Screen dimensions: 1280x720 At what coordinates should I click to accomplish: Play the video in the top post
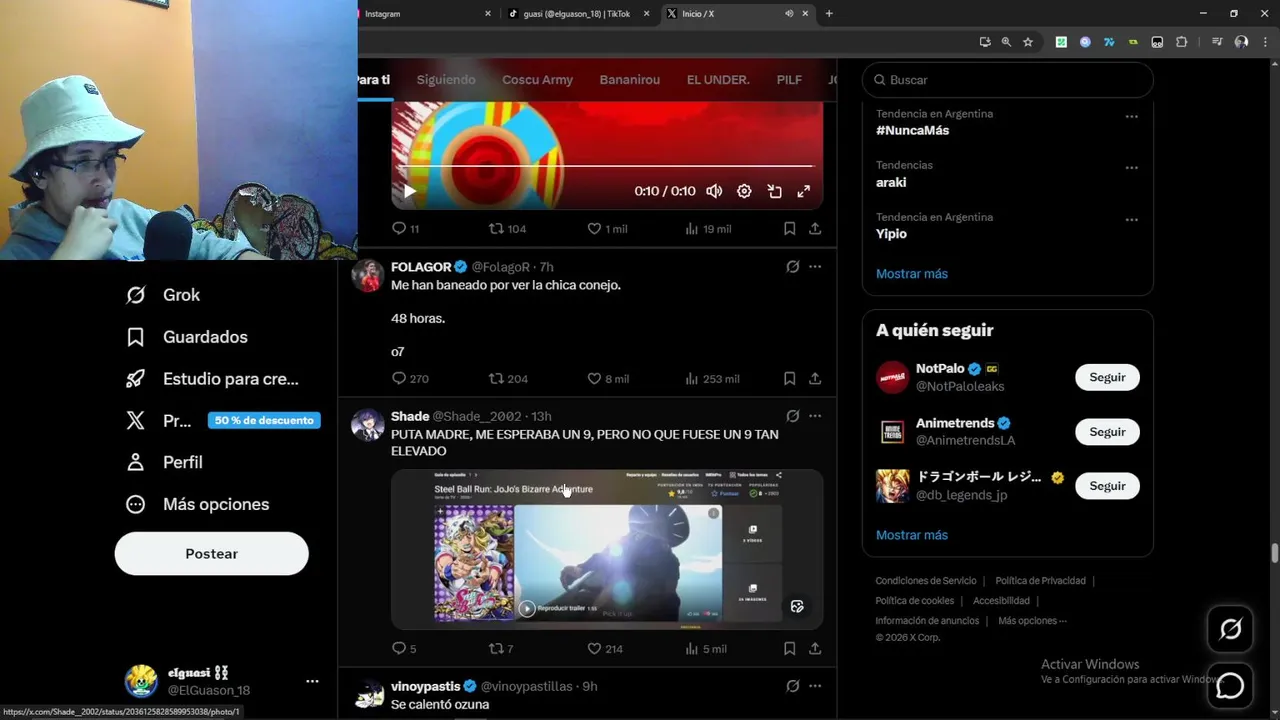(x=409, y=191)
